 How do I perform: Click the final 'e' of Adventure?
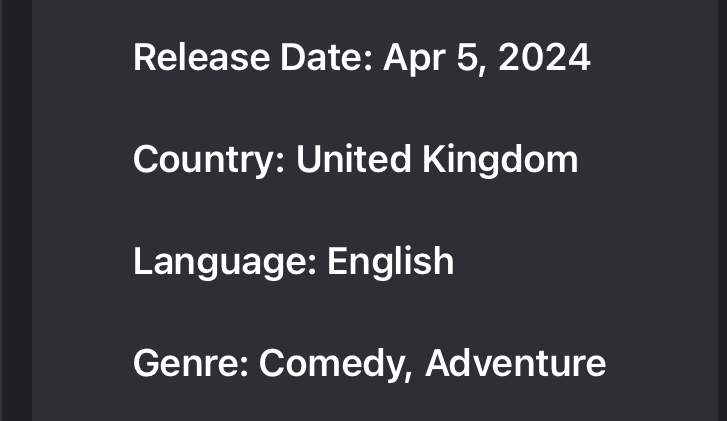tap(595, 366)
